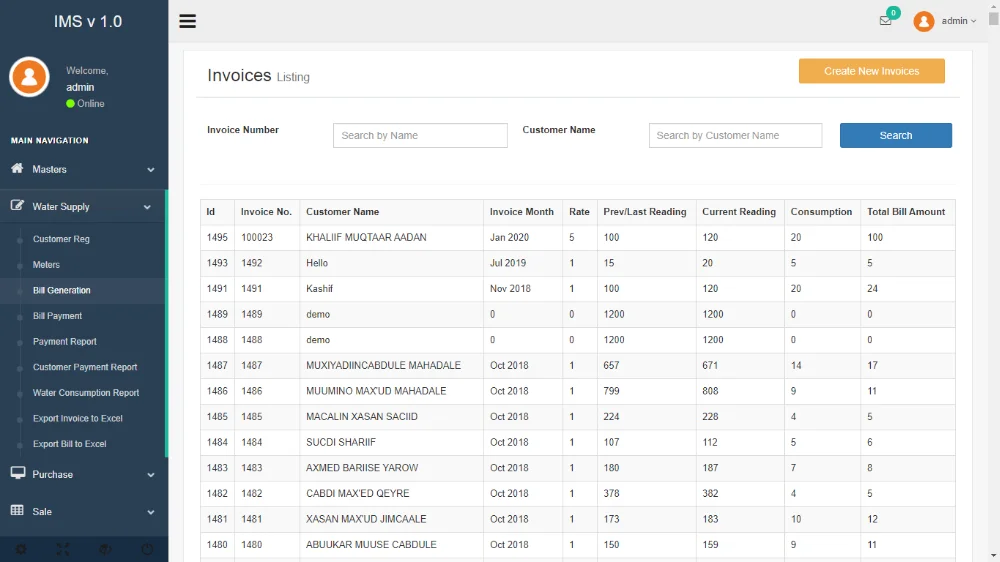1000x562 pixels.
Task: Open the mail notifications envelope icon
Action: tap(885, 21)
